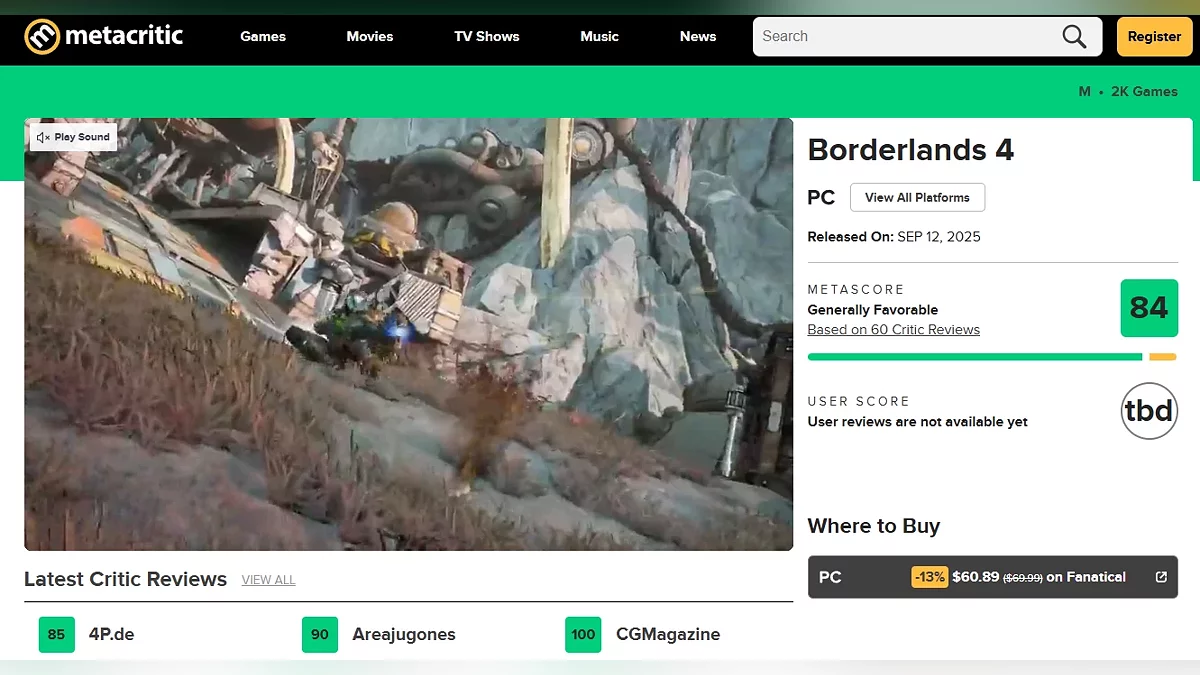Screen dimensions: 1200x675
Task: Click the Register button
Action: (1154, 37)
